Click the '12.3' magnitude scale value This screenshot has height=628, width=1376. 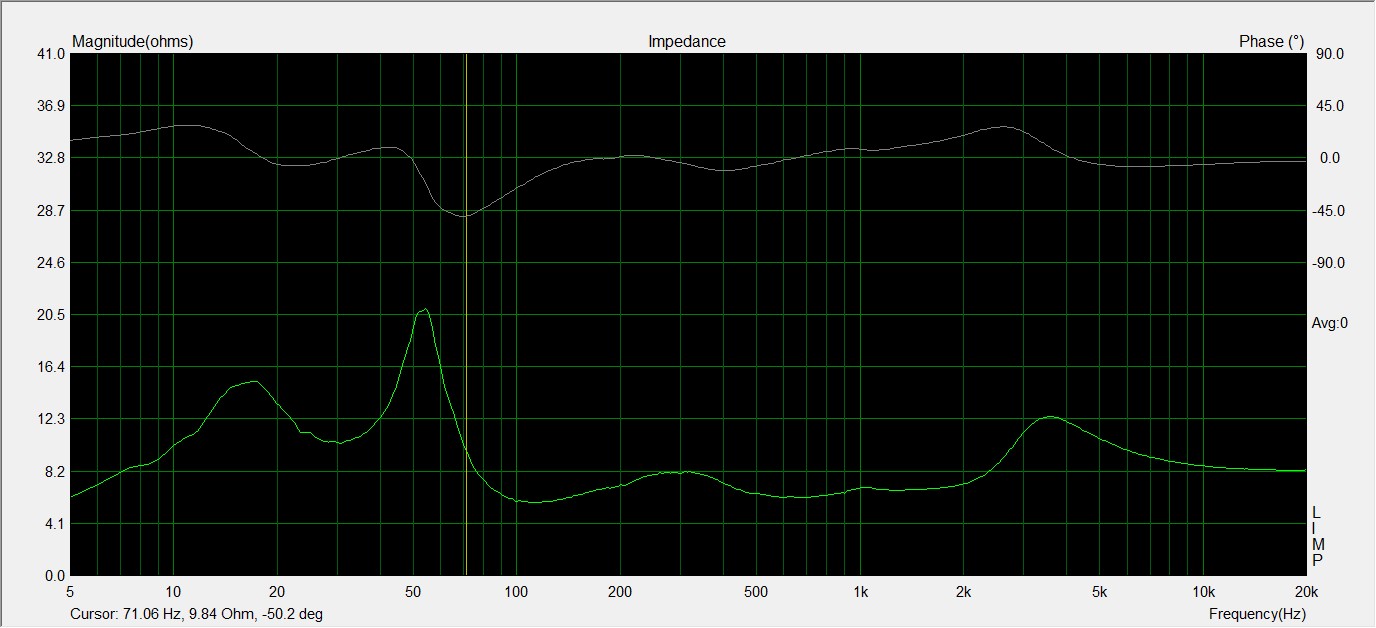51,419
